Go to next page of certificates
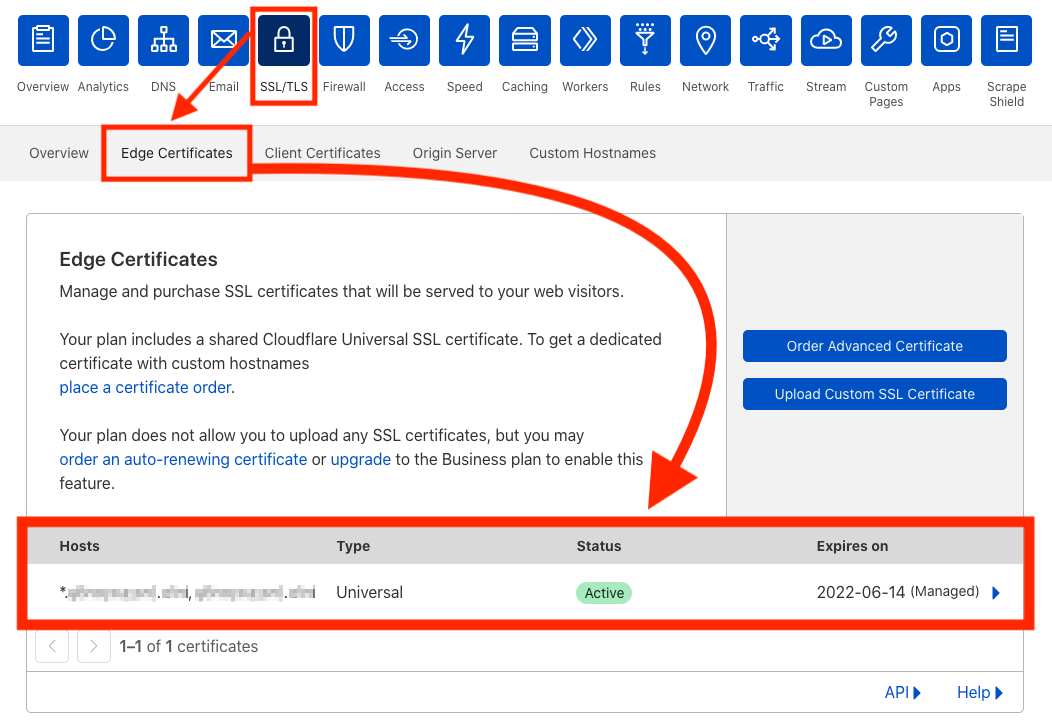The height and width of the screenshot is (728, 1052). (x=94, y=646)
